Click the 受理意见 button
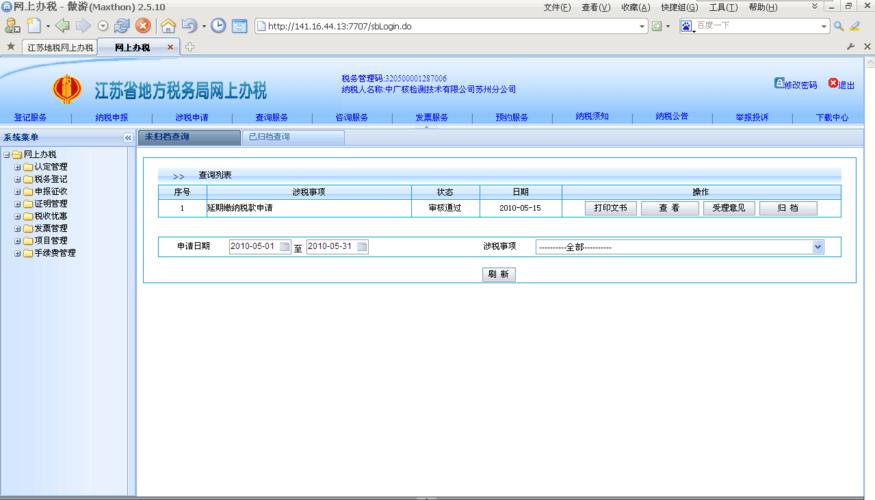Image resolution: width=875 pixels, height=500 pixels. 729,208
